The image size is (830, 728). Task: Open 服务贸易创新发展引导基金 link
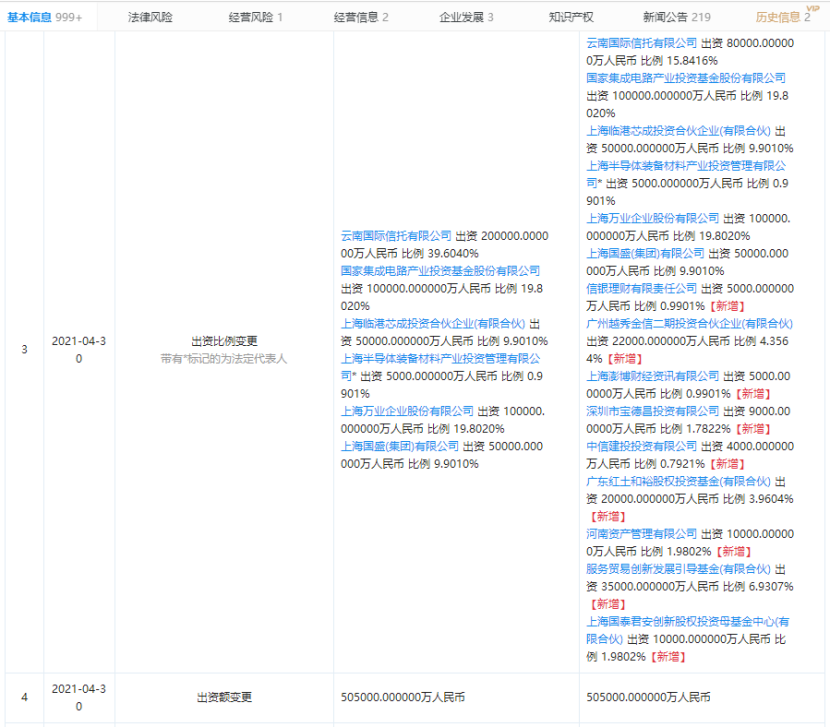pyautogui.click(x=679, y=569)
